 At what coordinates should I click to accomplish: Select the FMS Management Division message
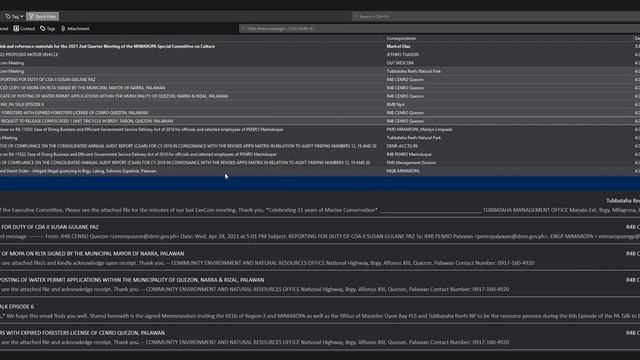(320, 162)
